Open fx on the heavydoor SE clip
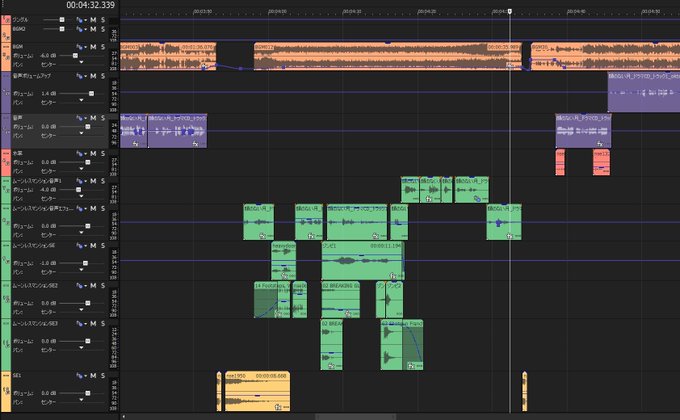This screenshot has height=420, width=680. pos(284,276)
